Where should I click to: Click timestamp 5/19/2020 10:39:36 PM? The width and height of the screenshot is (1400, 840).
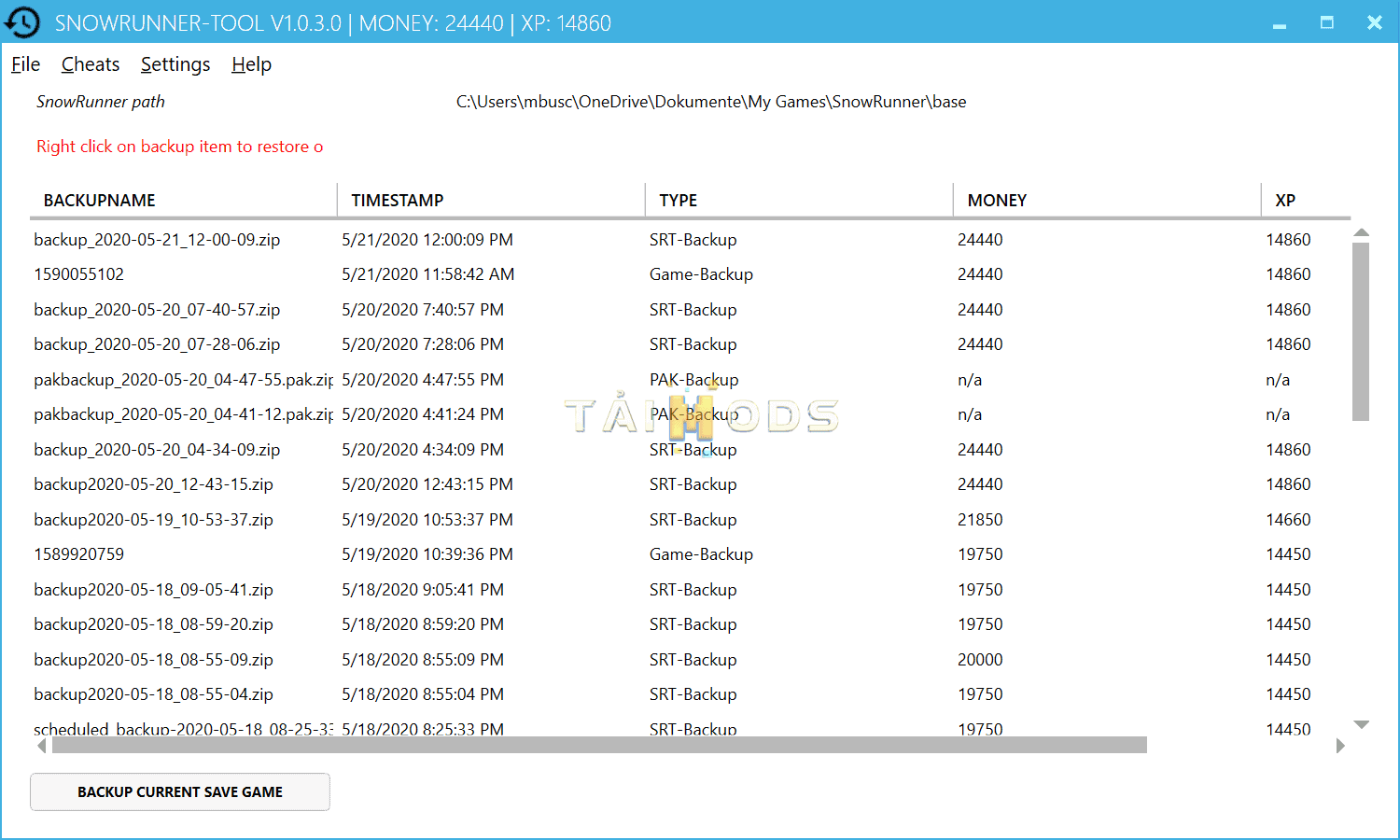click(x=427, y=554)
